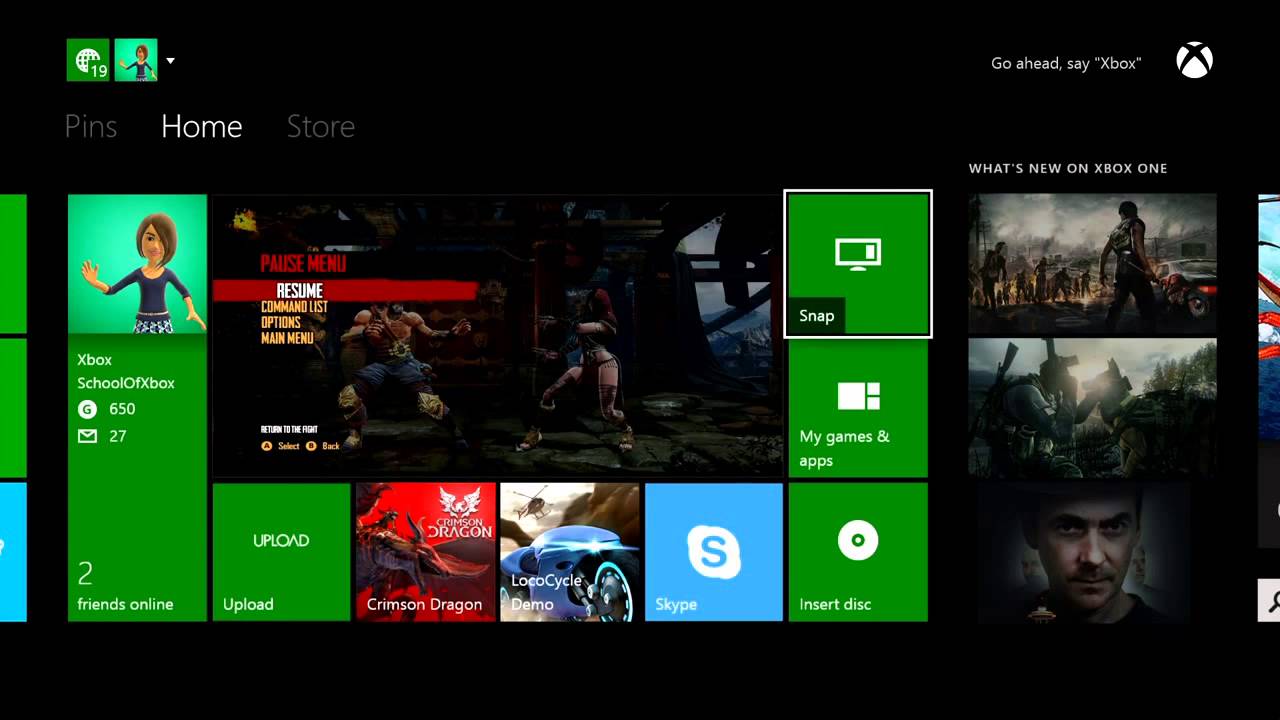Open My games & apps tile
Screen dimensions: 1280x720
point(858,408)
